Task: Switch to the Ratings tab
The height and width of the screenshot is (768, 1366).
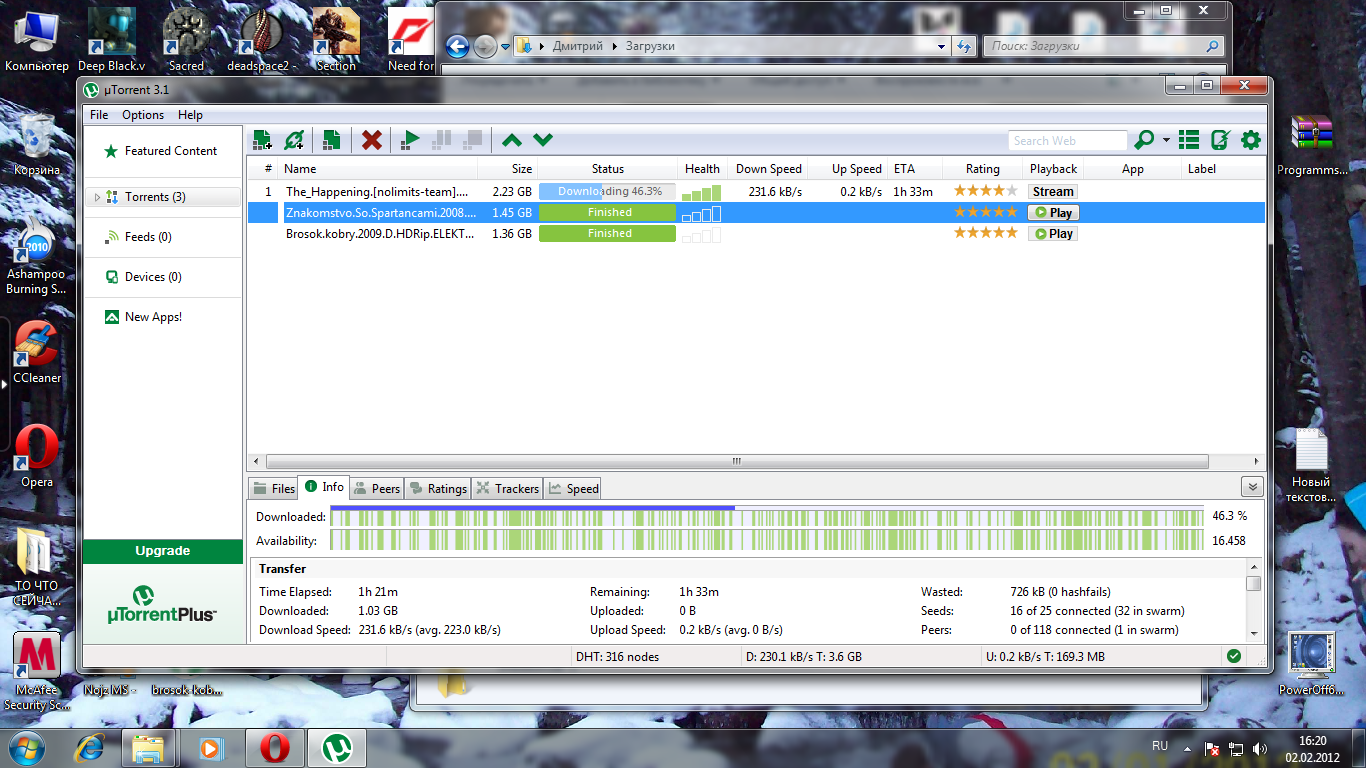Action: [x=437, y=489]
